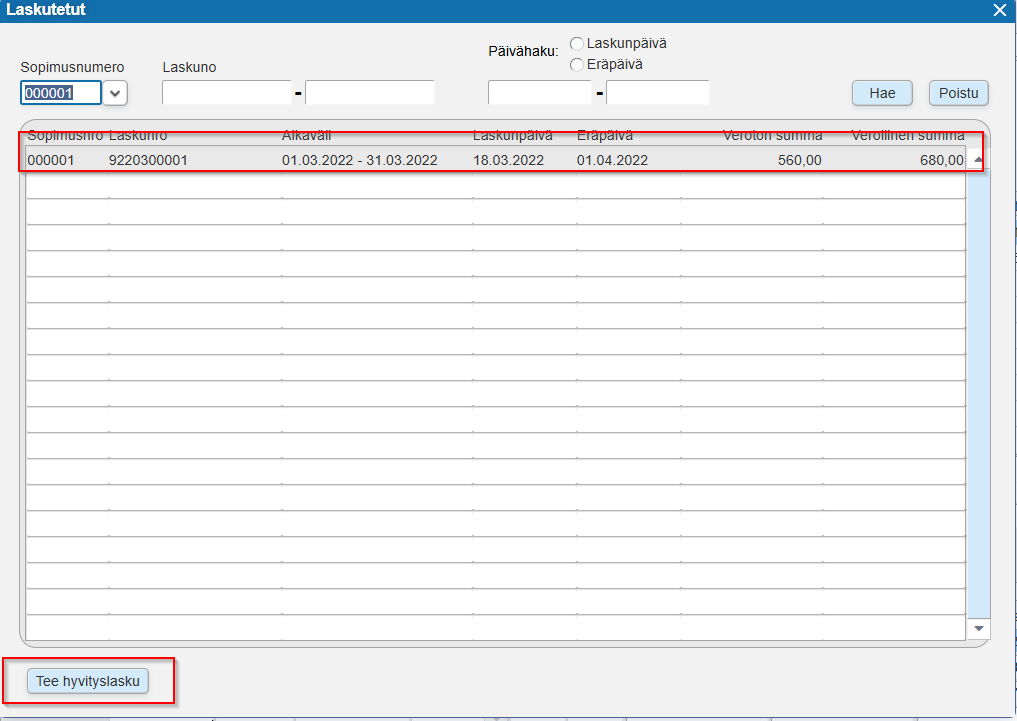Screen dimensions: 1017x721
Task: Click the period 01.03.2022 - 31.03.2022 cell
Action: [360, 160]
